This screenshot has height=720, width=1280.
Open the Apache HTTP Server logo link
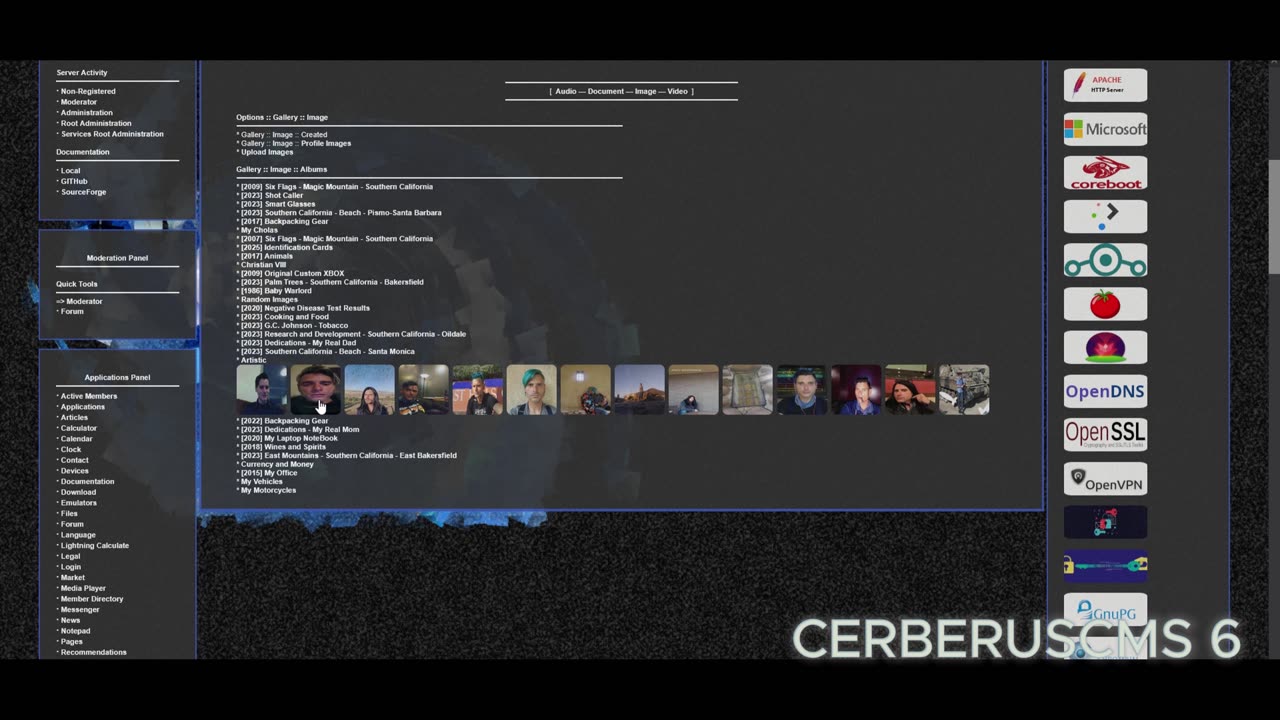1105,85
